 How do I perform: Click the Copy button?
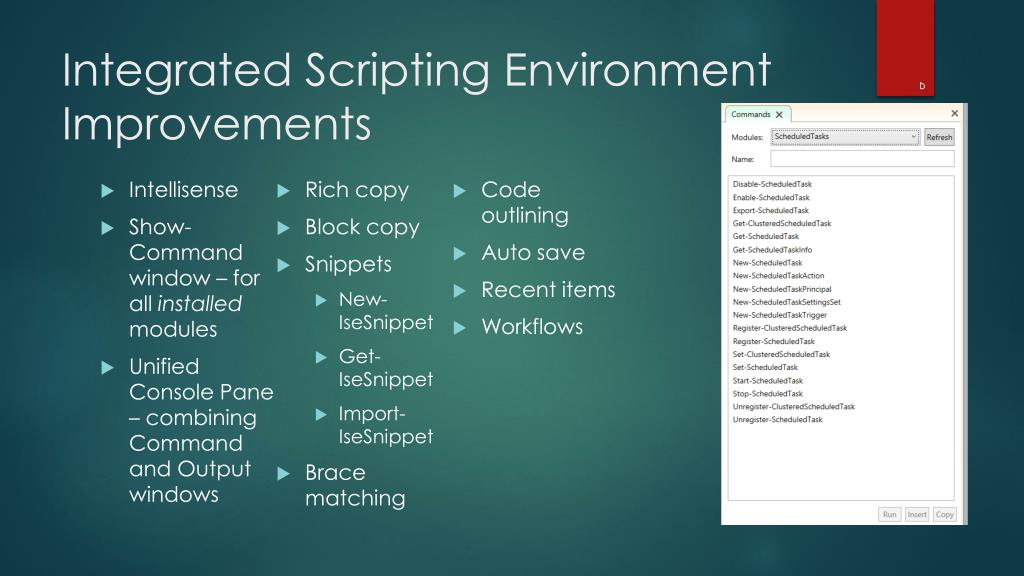coord(944,514)
